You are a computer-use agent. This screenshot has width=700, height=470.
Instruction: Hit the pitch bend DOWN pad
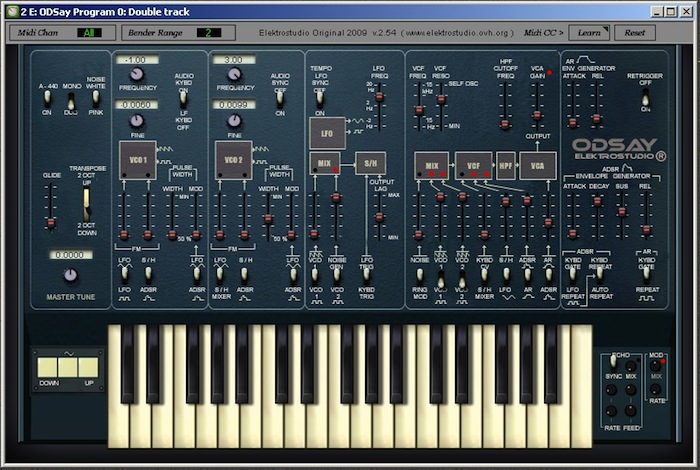click(x=47, y=367)
